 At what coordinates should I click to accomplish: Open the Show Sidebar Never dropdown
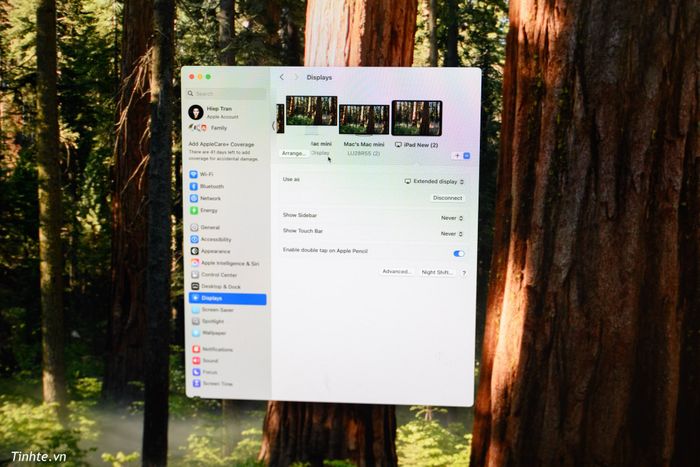pos(452,218)
